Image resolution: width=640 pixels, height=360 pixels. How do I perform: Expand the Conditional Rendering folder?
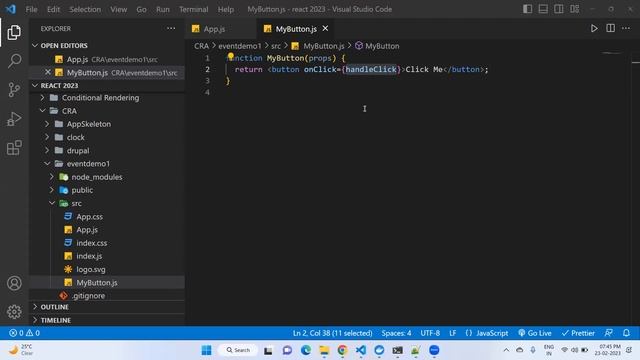tap(106, 98)
